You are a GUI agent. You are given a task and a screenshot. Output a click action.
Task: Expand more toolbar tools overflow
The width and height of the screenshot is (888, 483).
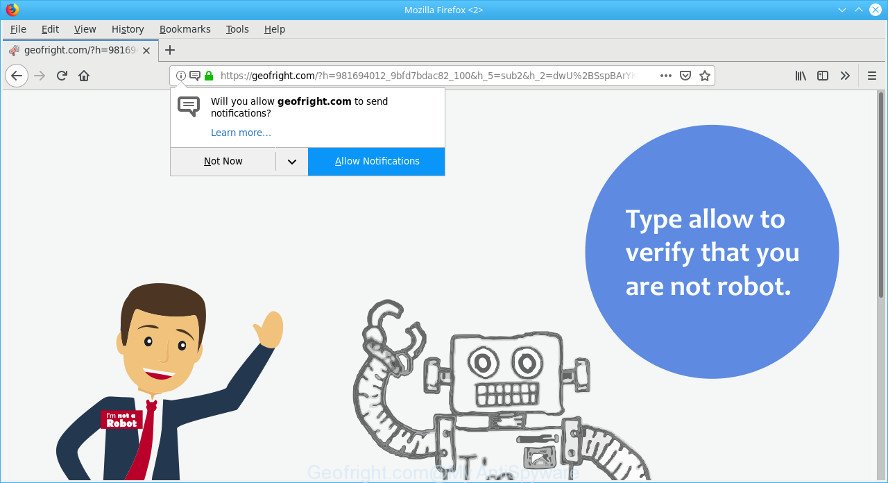845,75
